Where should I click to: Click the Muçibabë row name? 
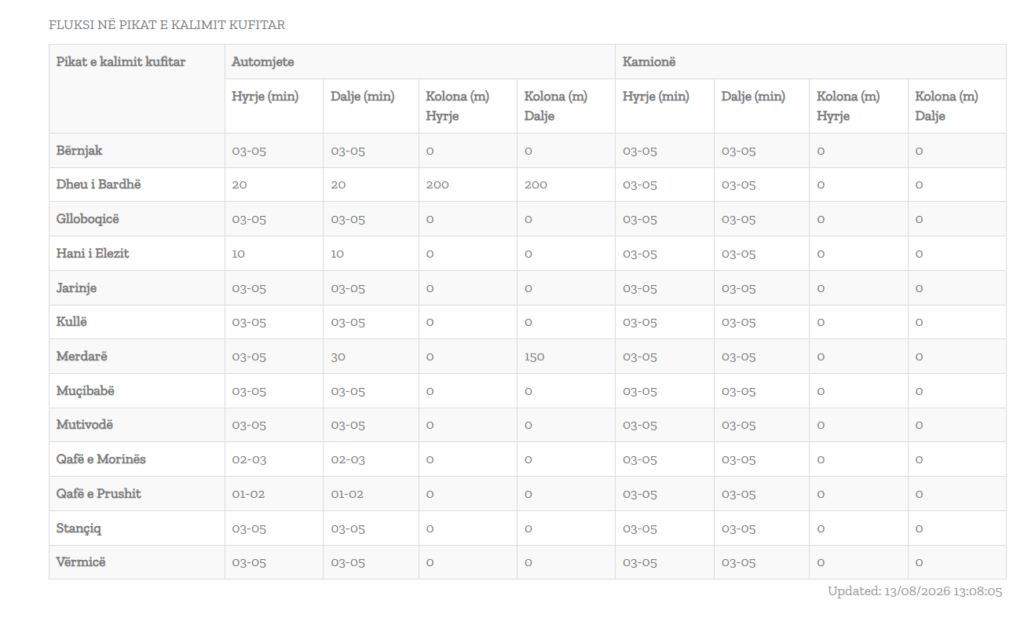85,391
